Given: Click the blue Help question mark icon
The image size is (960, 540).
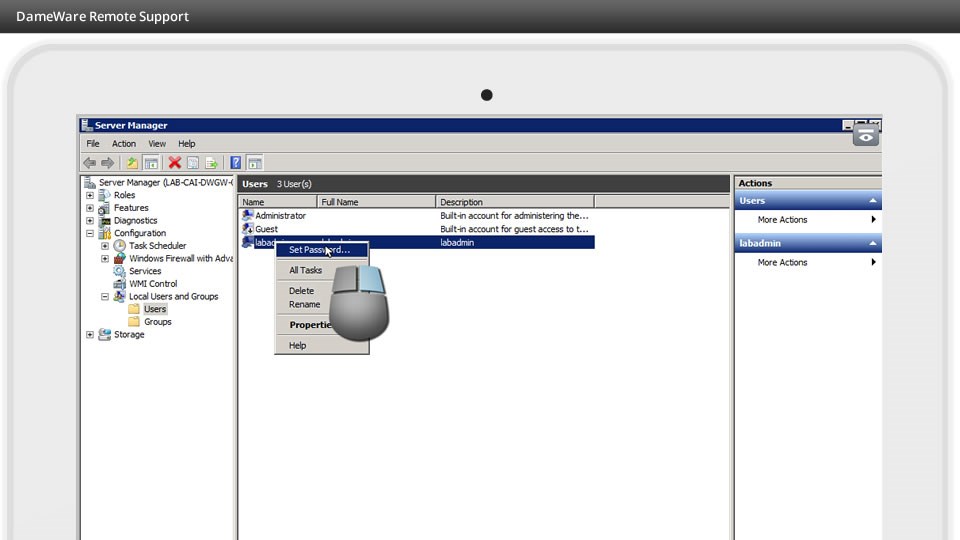Looking at the screenshot, I should [x=236, y=163].
